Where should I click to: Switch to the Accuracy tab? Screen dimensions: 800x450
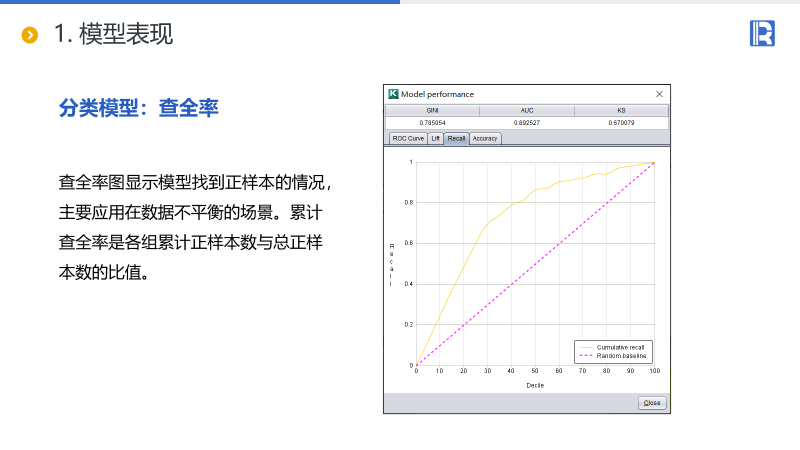click(x=485, y=138)
